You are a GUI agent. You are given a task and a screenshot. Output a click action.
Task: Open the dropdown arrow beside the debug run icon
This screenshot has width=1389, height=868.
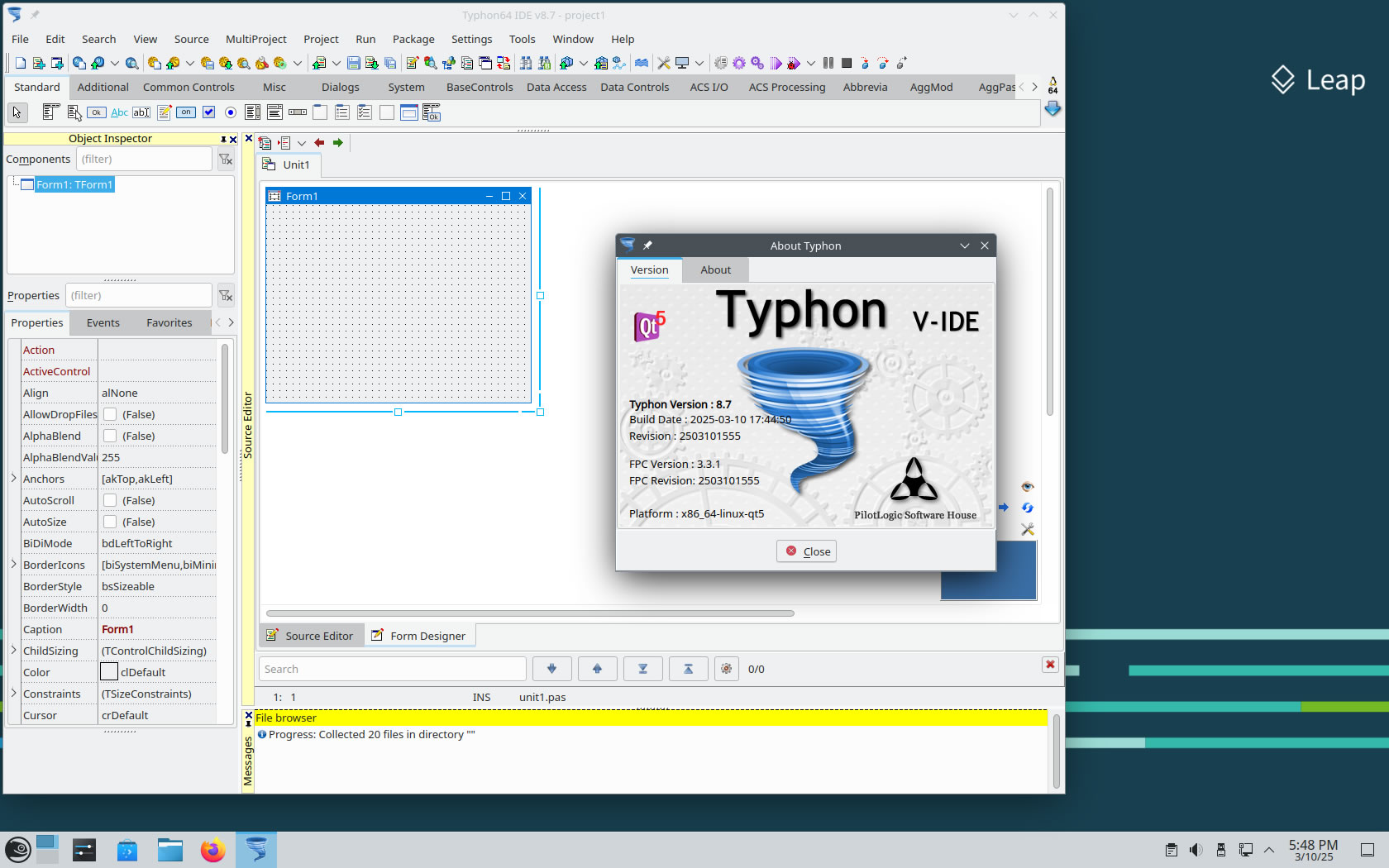[x=811, y=63]
